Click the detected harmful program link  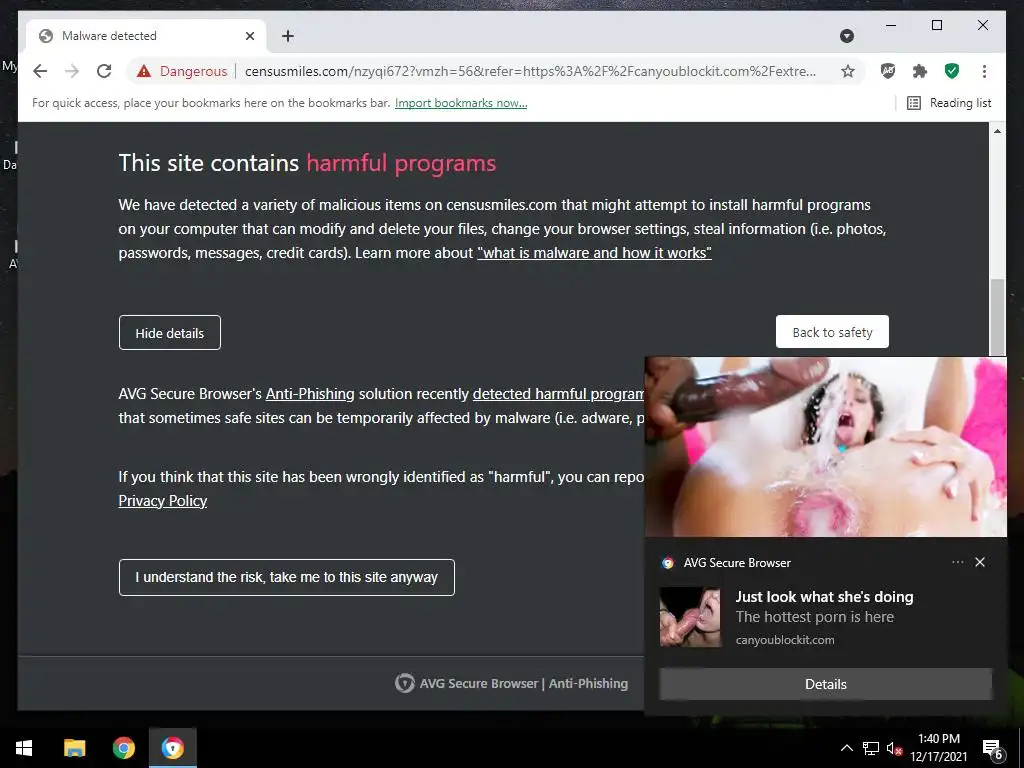[x=558, y=394]
